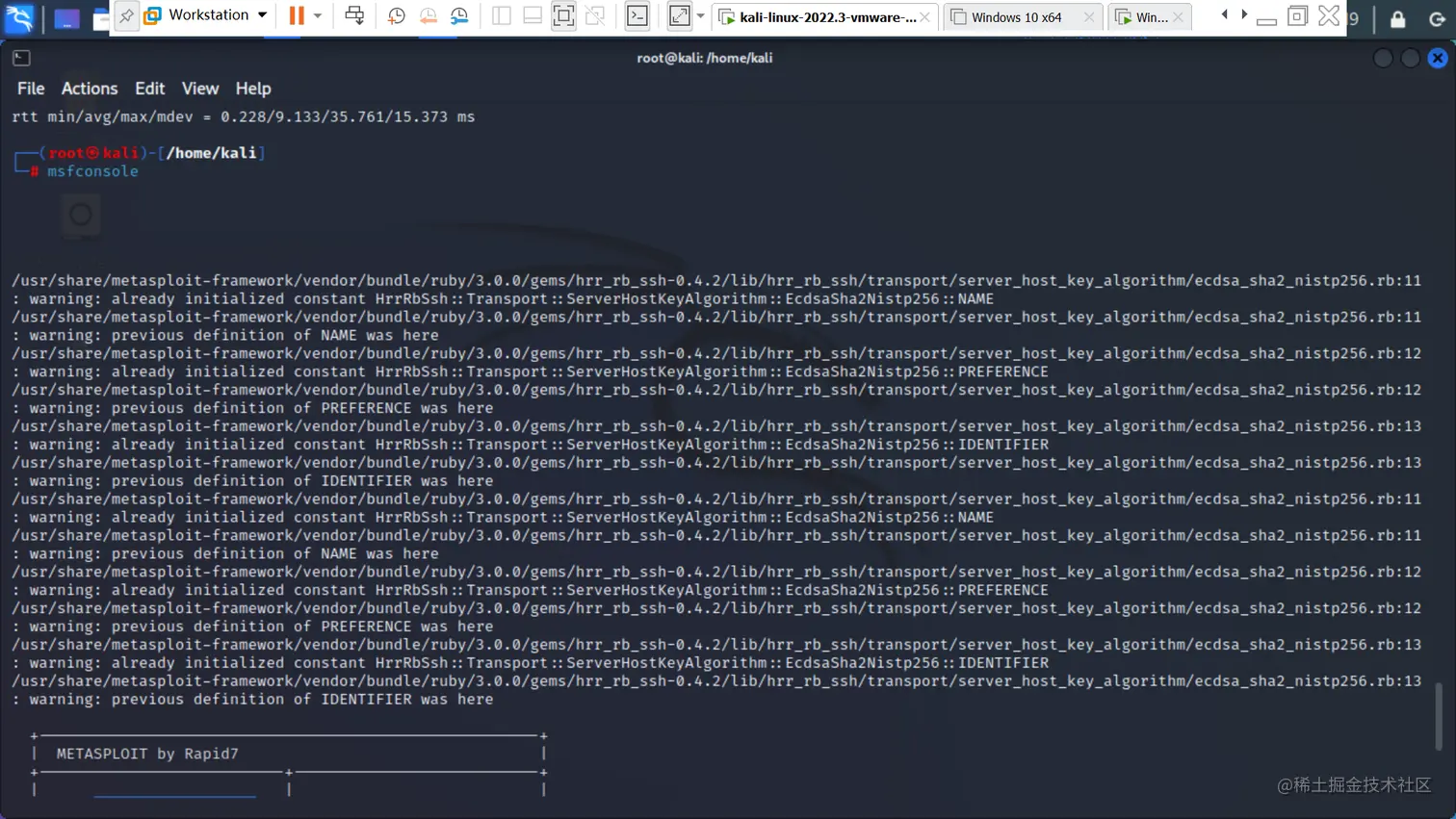The image size is (1456, 819).
Task: Close the root@kali terminal window
Action: pos(1438,59)
